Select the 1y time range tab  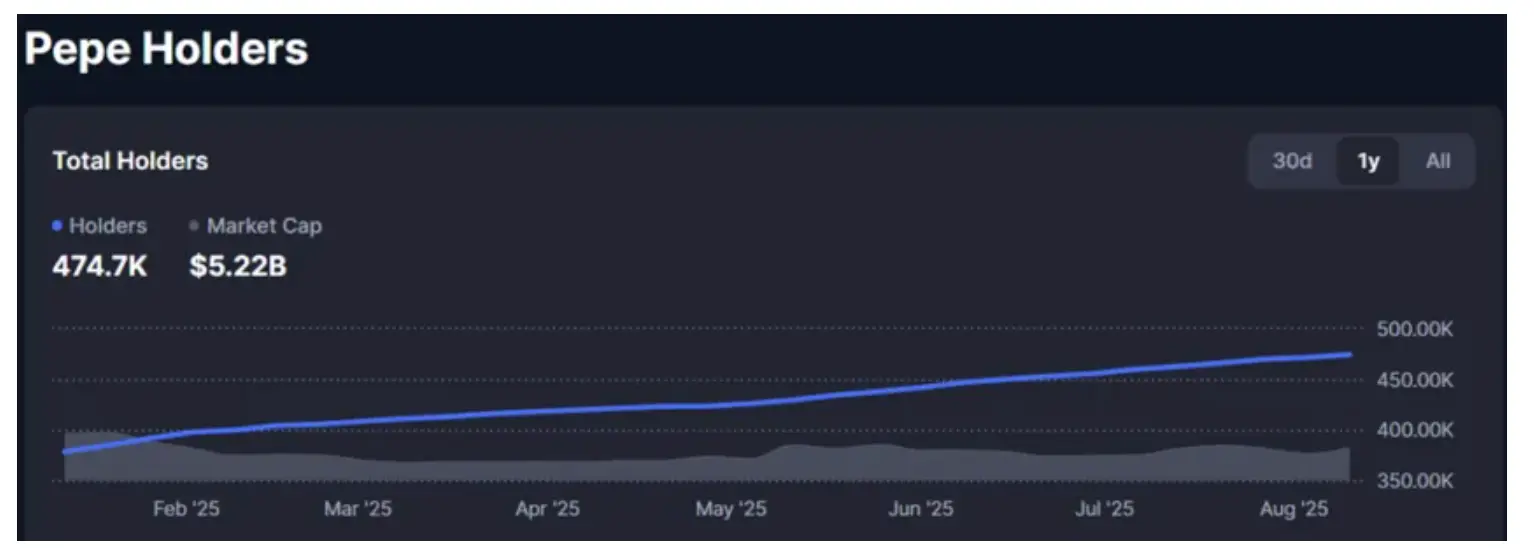tap(1368, 161)
